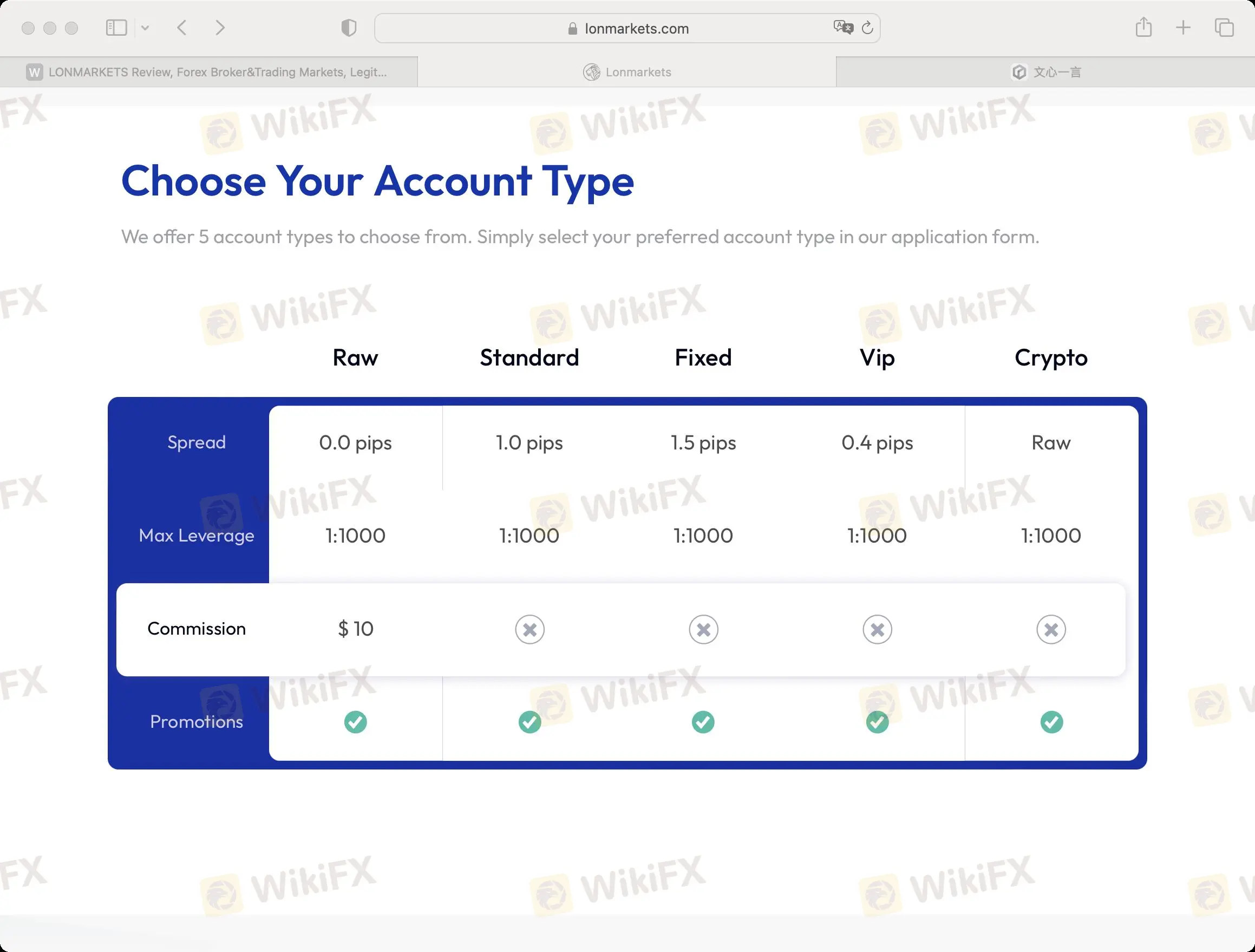The height and width of the screenshot is (952, 1255).
Task: Click the commission X icon for VIP account
Action: 876,628
